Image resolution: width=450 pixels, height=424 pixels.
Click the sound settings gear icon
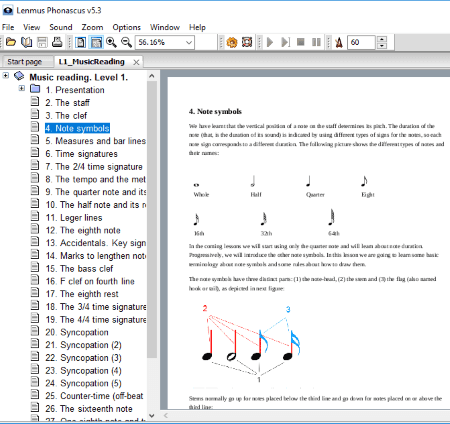coord(232,42)
